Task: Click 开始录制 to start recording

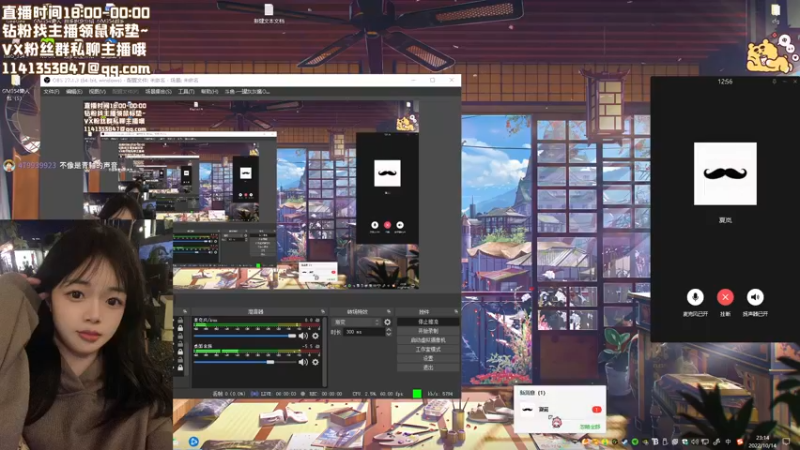Action: coord(428,331)
